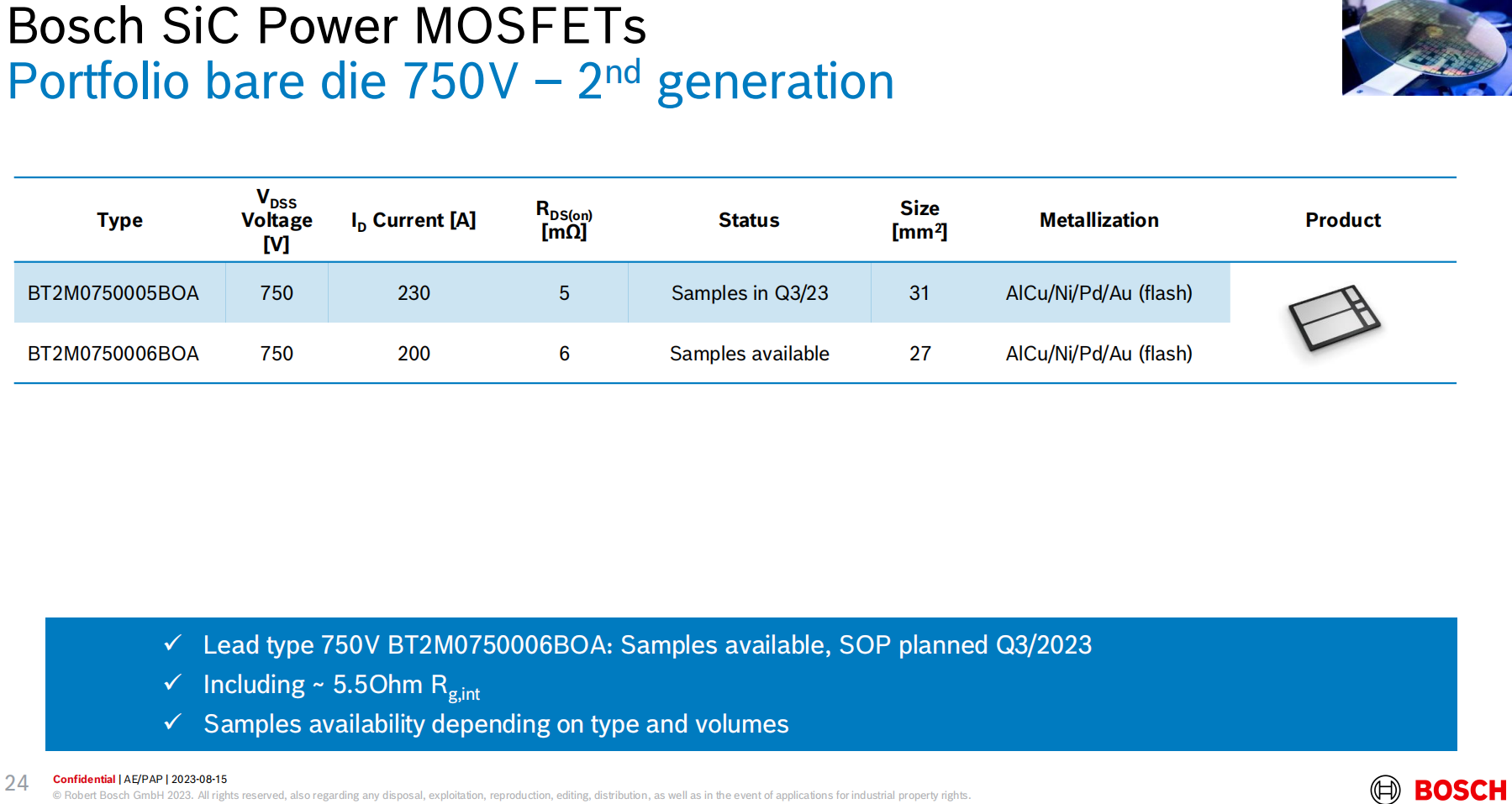
Task: Click the checkmark beside the Rg,int bullet
Action: click(173, 683)
